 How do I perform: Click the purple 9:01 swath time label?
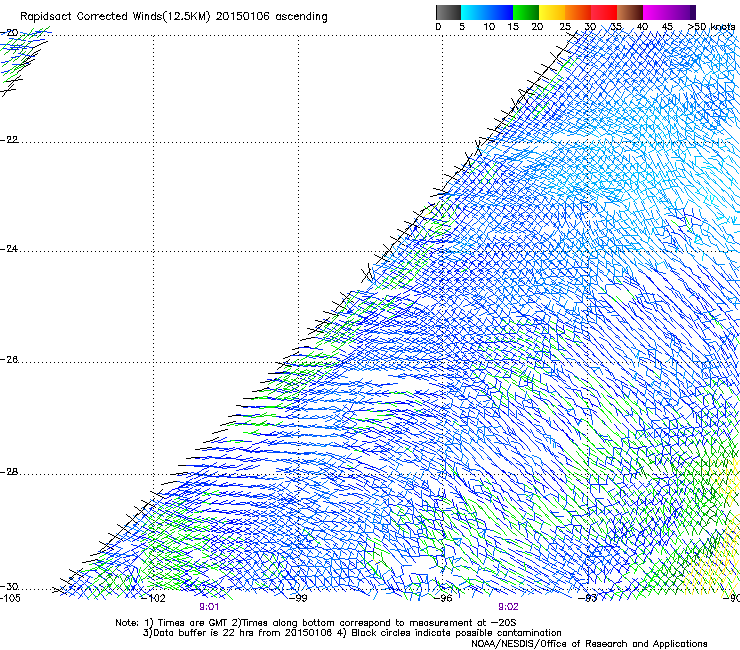[x=209, y=607]
